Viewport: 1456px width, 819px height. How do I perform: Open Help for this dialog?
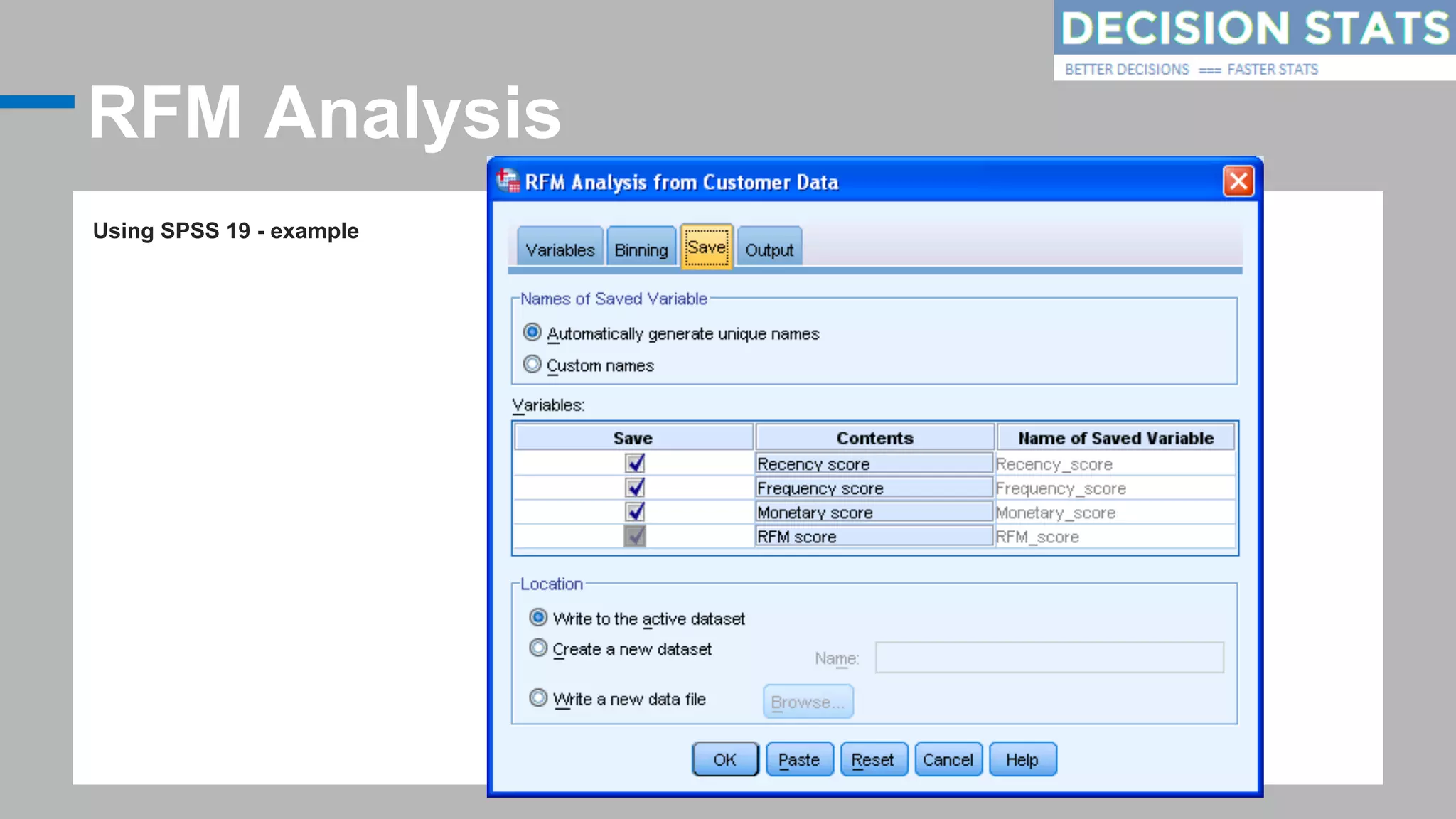pos(1022,759)
